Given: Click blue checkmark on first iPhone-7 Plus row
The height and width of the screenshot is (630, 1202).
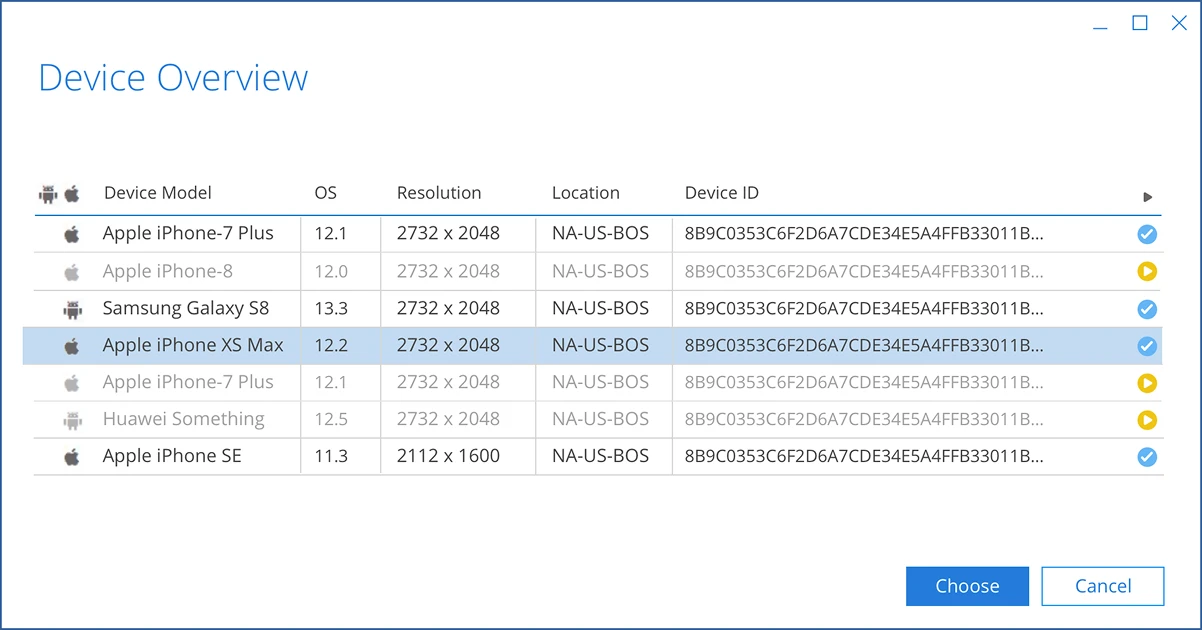Looking at the screenshot, I should [x=1147, y=234].
